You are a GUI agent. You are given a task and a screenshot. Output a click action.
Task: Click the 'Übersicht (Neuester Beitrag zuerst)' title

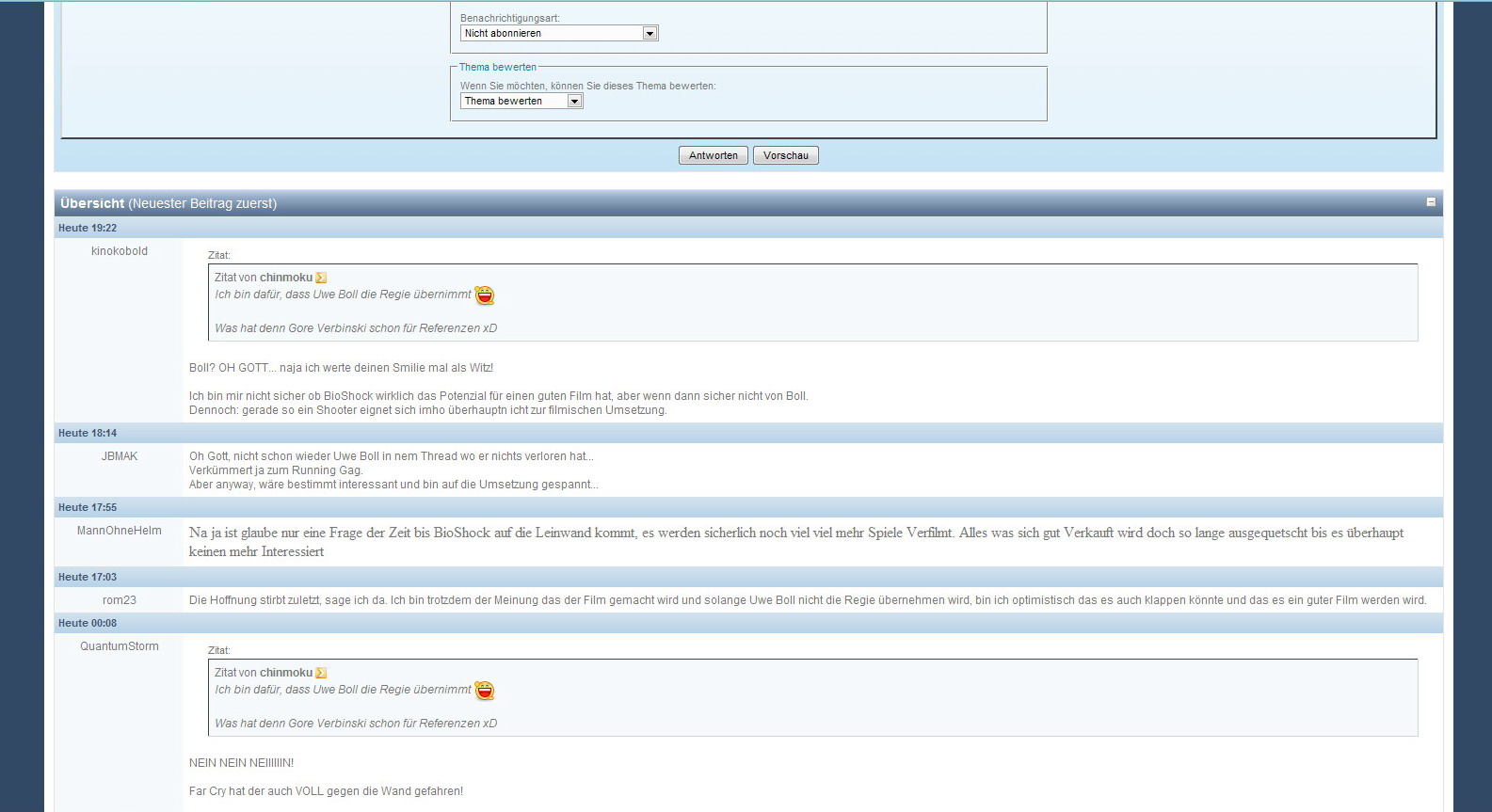tap(168, 203)
